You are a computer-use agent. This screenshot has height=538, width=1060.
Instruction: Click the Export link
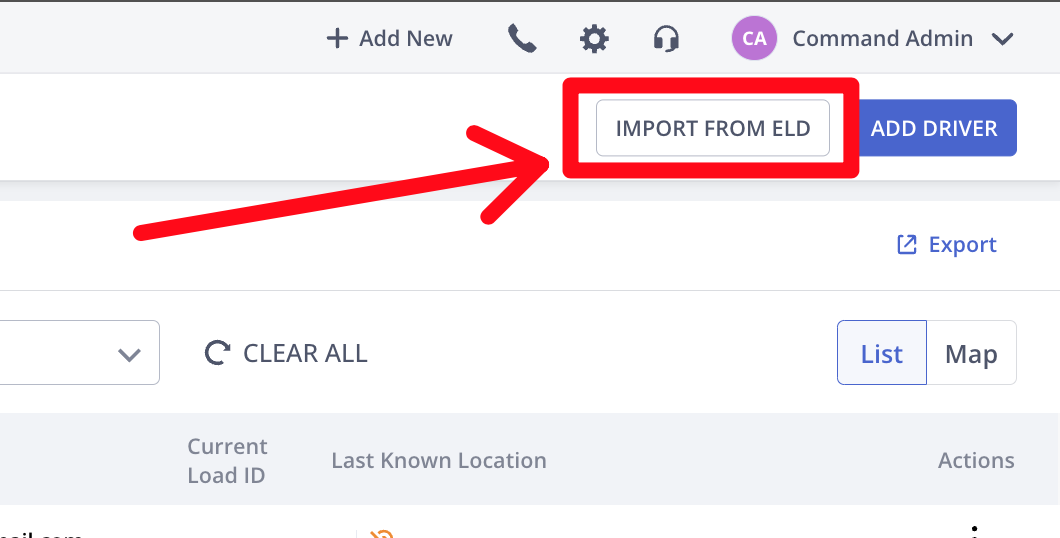946,245
